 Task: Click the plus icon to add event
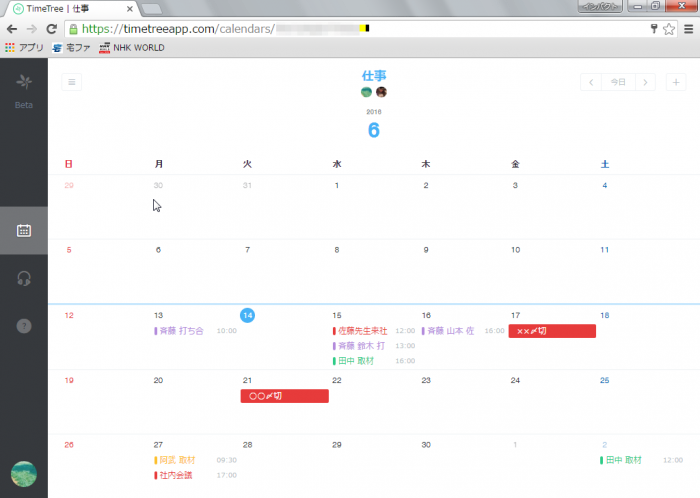tap(676, 82)
